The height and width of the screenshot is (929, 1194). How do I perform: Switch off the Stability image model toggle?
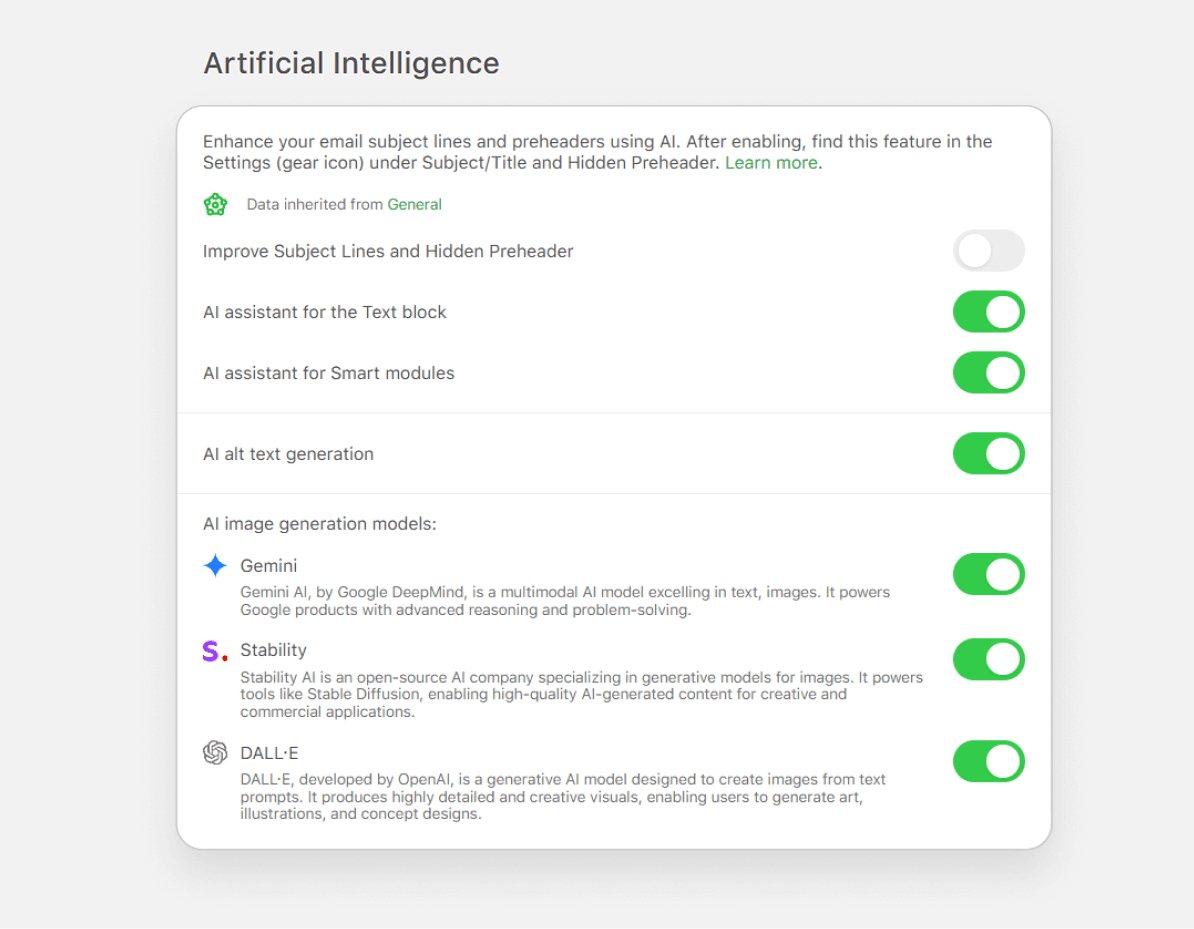pos(988,660)
